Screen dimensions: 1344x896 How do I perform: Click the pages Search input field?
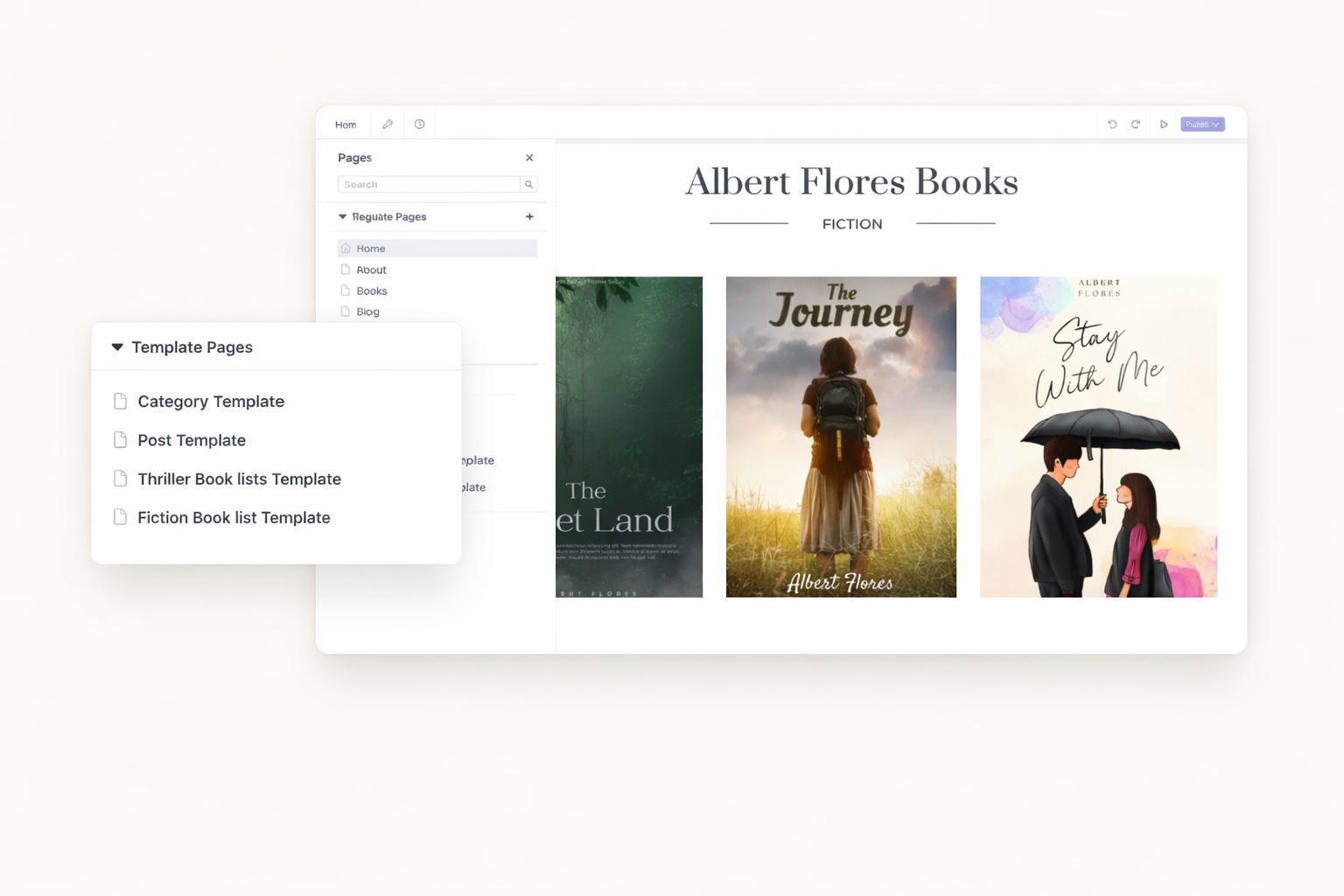pos(429,185)
